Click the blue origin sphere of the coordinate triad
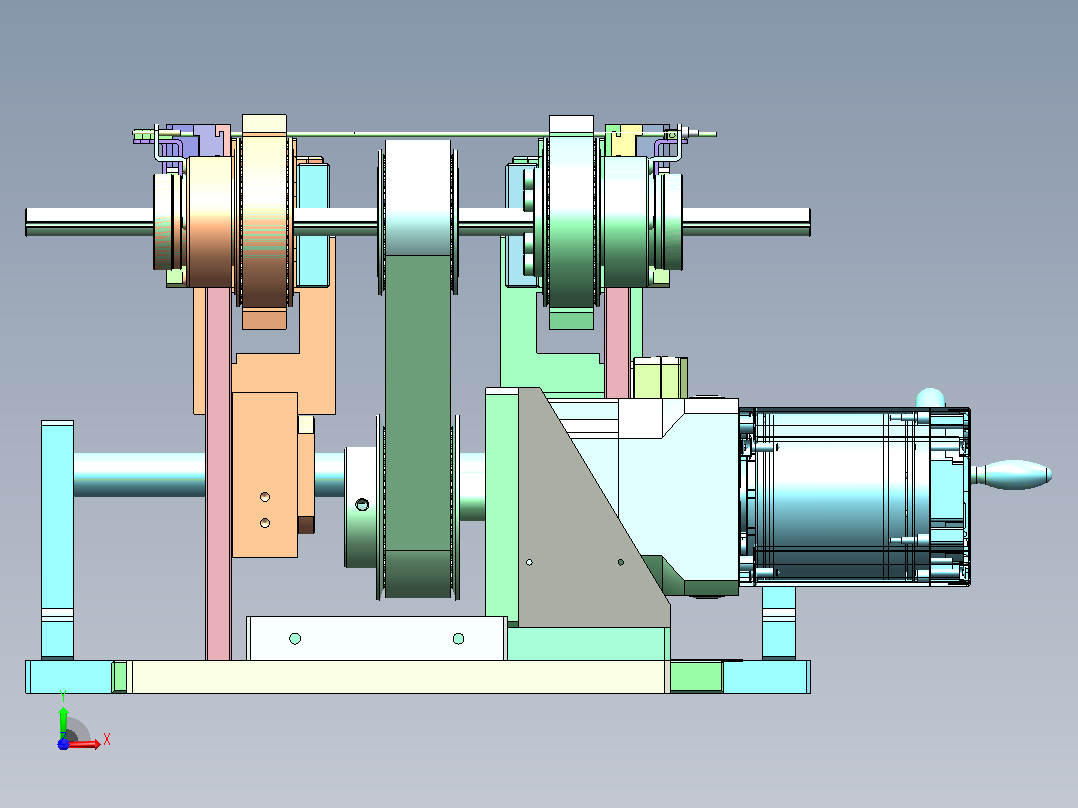 (x=63, y=744)
